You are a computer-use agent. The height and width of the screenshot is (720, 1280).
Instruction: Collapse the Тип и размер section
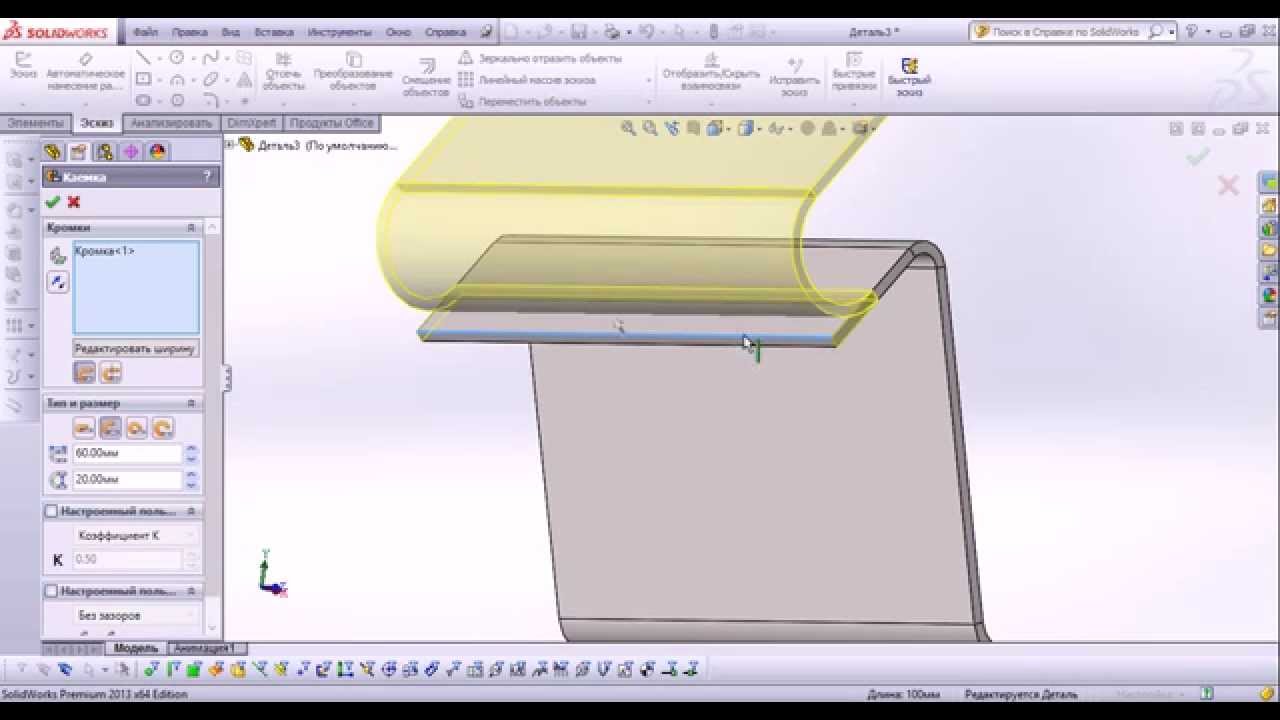tap(191, 403)
